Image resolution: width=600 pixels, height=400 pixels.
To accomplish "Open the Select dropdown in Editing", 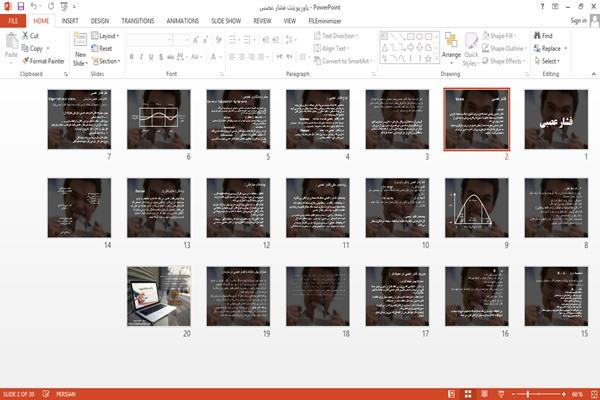I will point(547,61).
